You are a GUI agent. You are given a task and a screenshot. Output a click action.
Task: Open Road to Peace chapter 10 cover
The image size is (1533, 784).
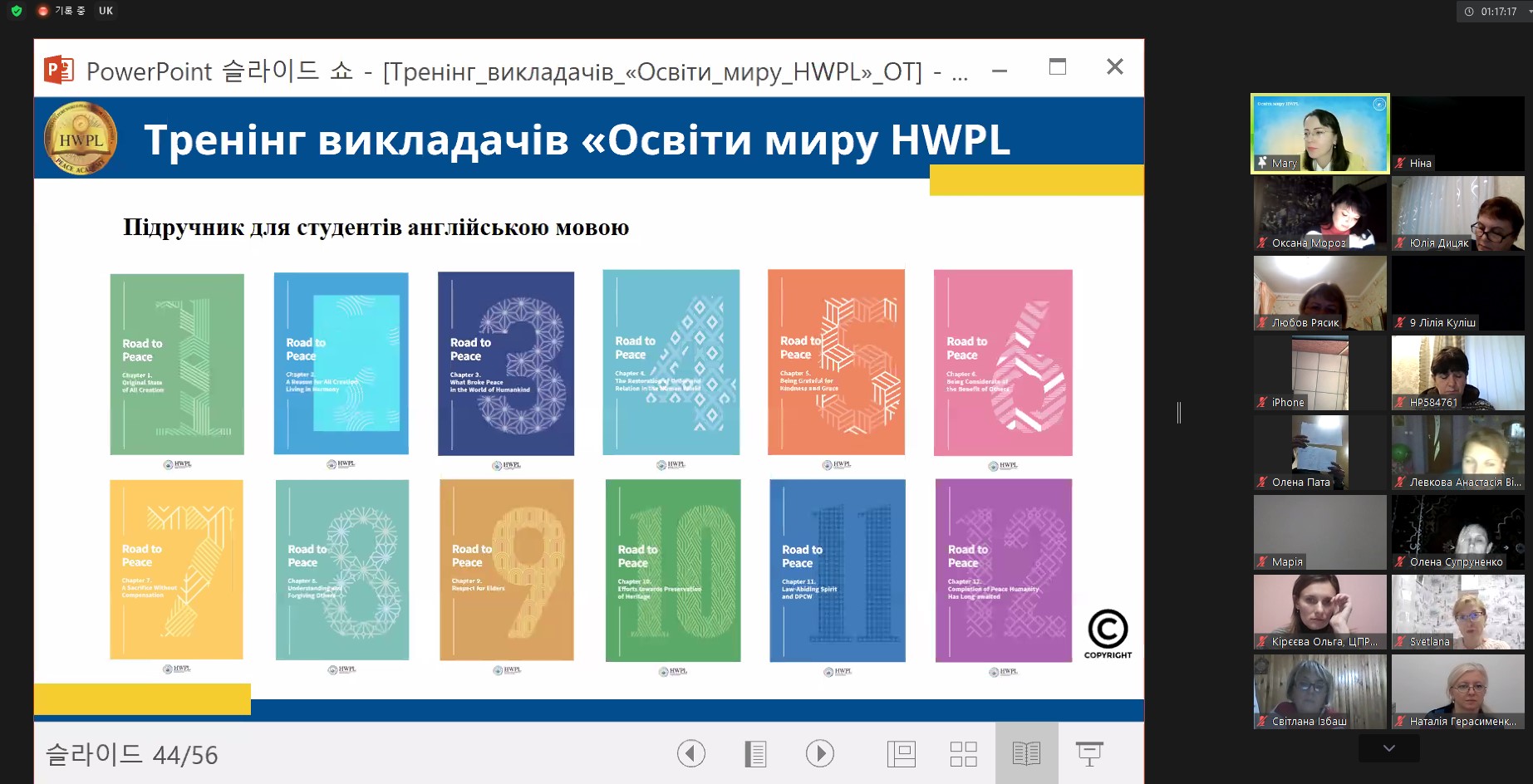673,571
